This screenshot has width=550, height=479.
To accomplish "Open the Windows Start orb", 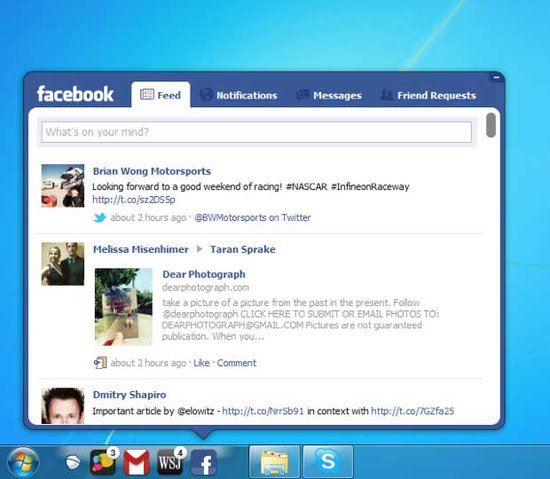I will pyautogui.click(x=23, y=462).
